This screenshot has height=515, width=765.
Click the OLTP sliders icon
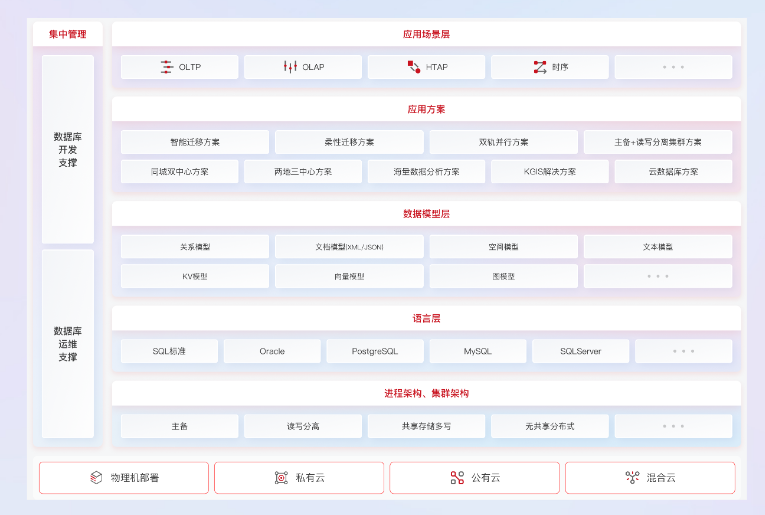167,67
